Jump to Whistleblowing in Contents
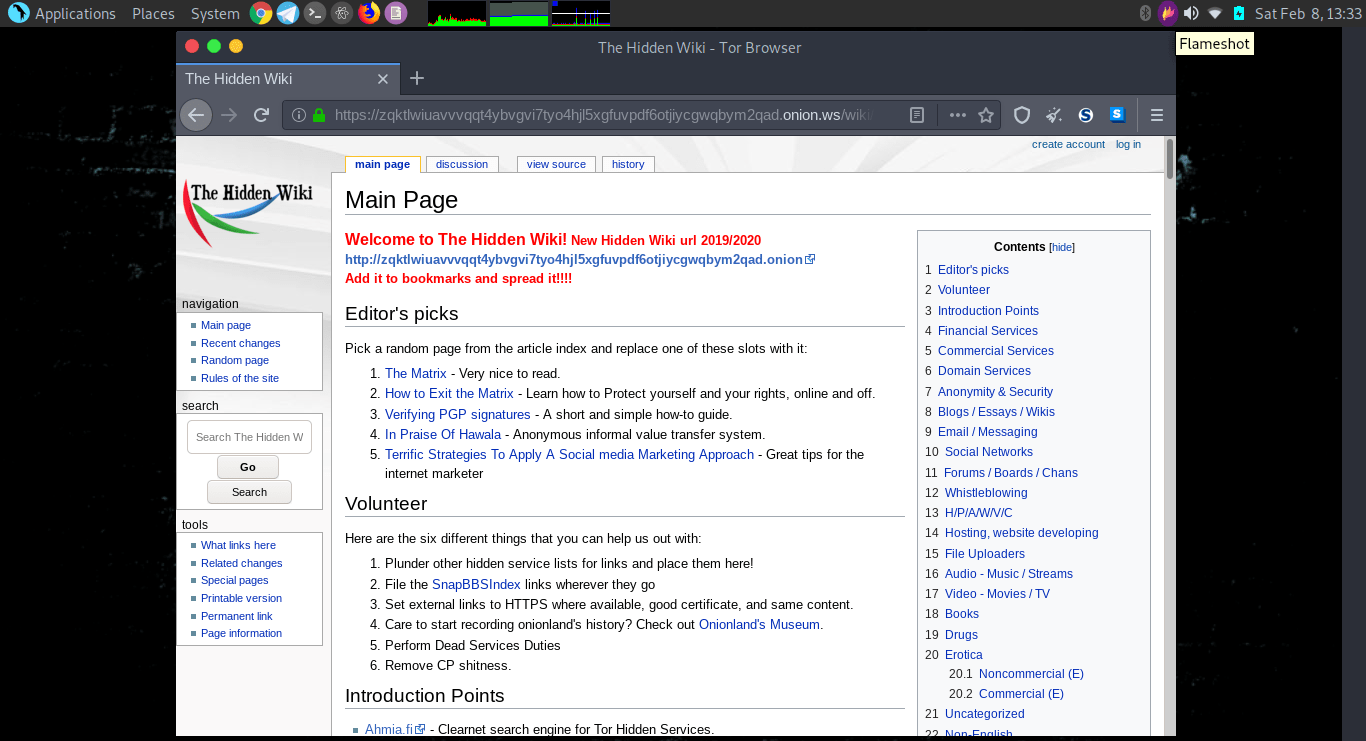Screen dimensions: 1366x741 click(986, 492)
